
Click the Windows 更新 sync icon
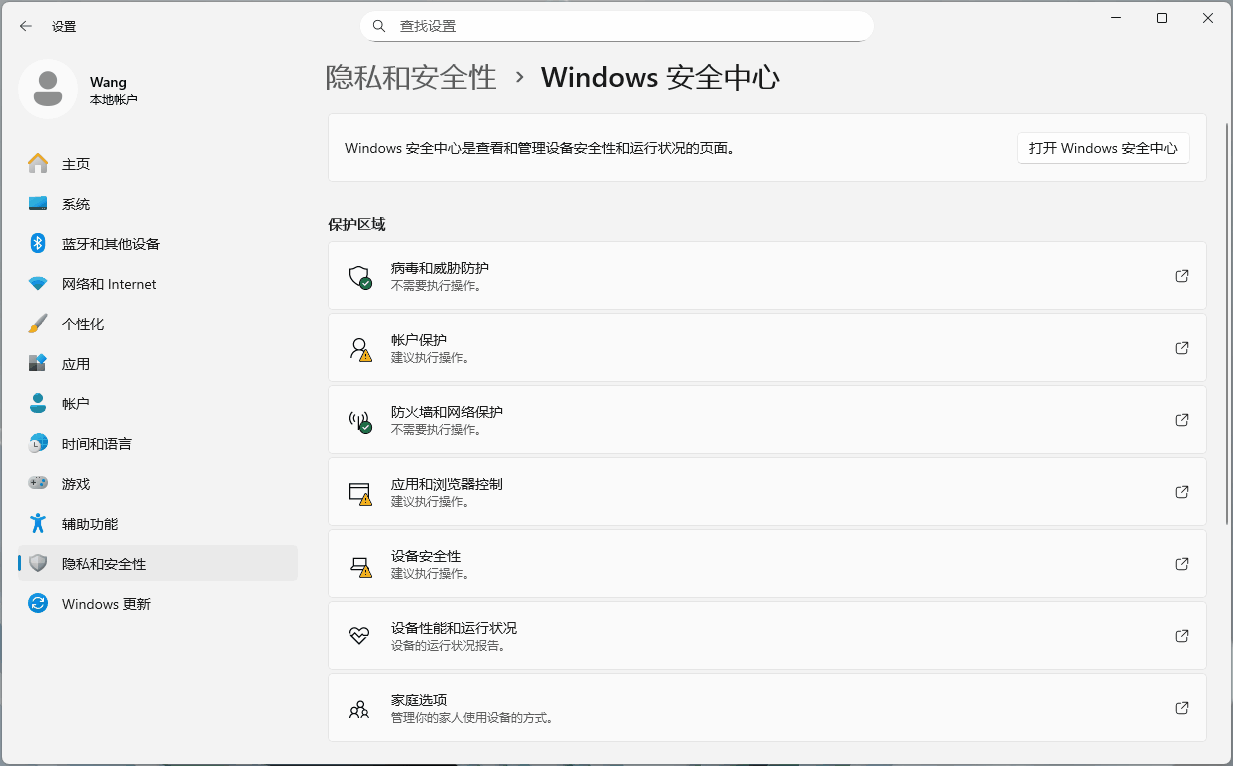pos(38,603)
